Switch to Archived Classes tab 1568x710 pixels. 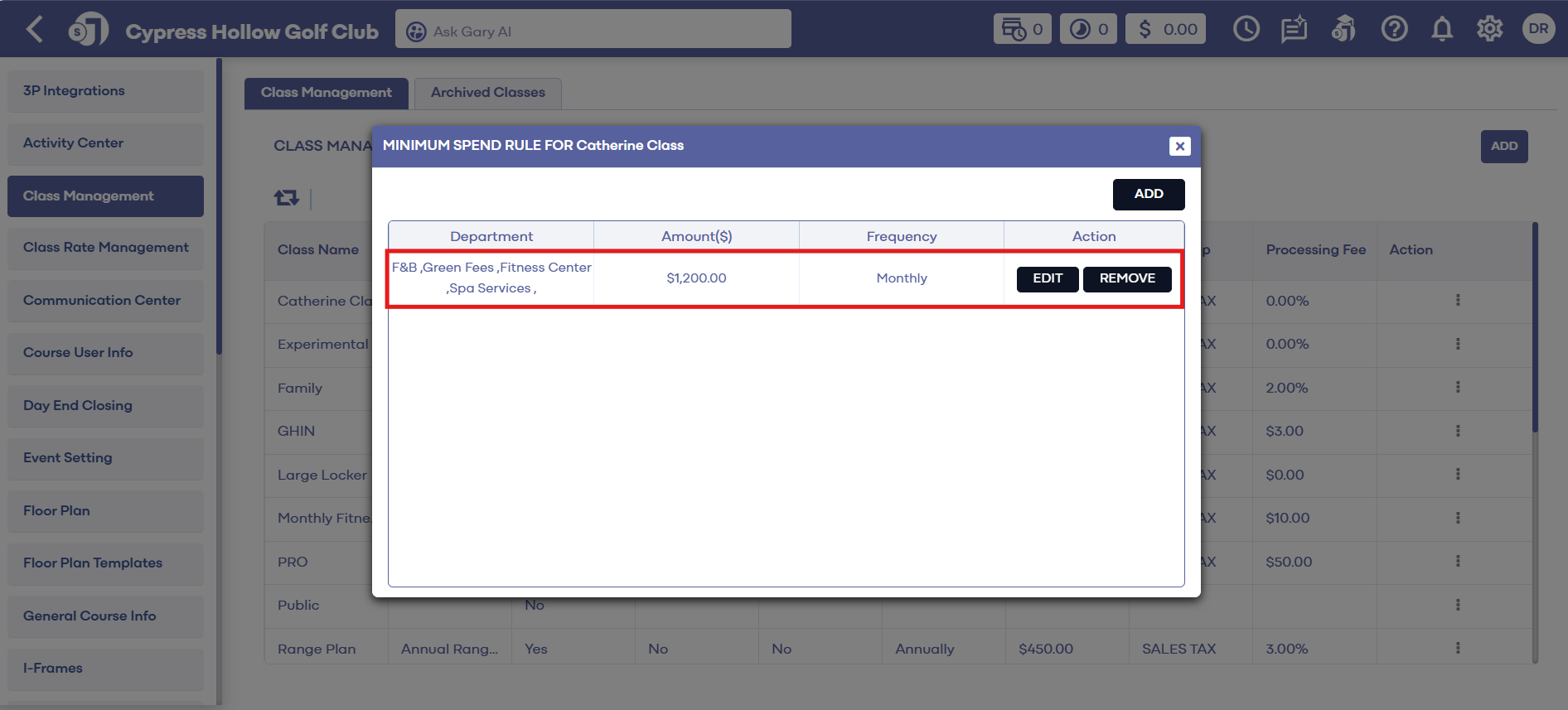[x=487, y=93]
